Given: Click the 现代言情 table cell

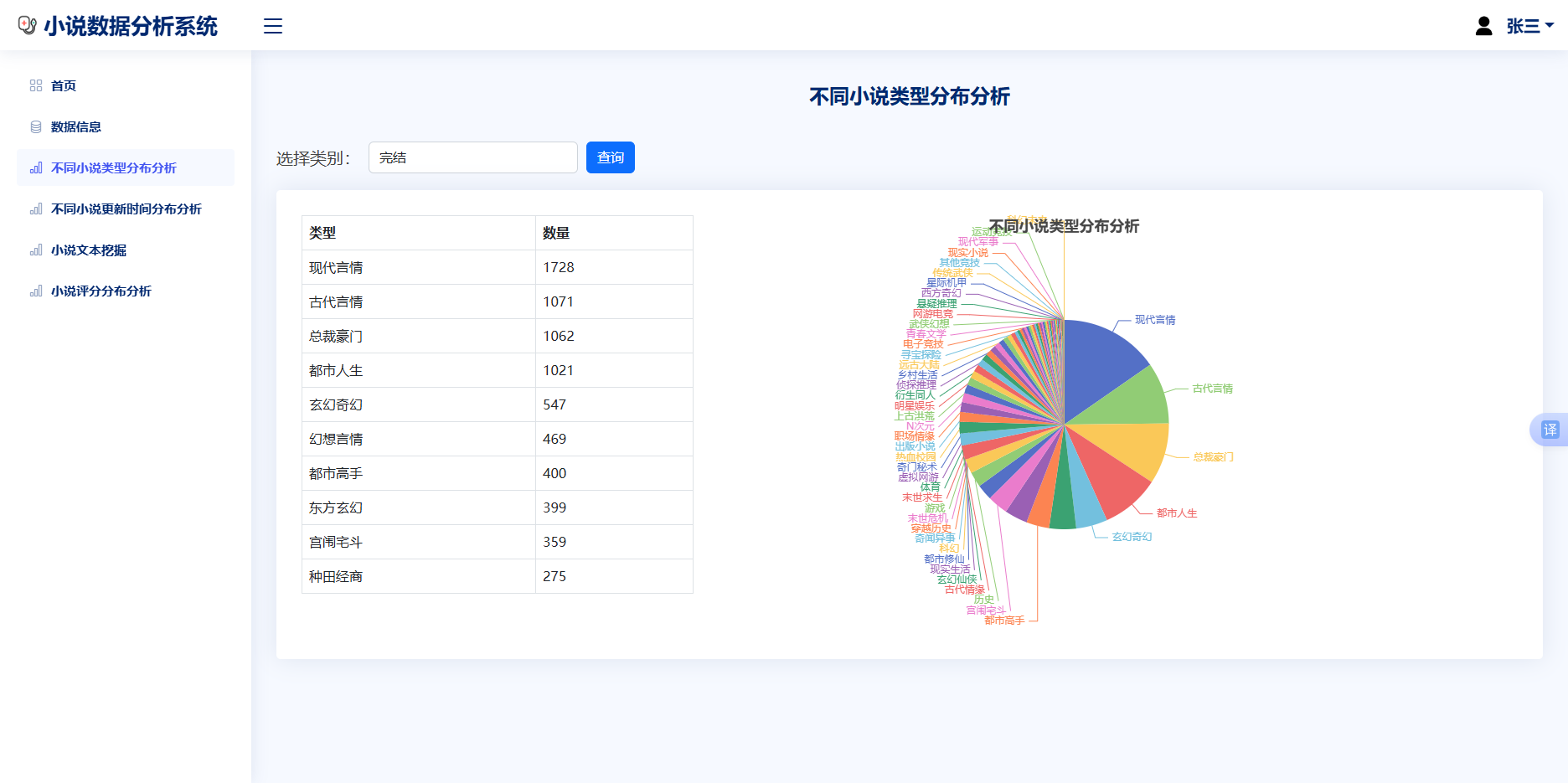Looking at the screenshot, I should 419,267.
